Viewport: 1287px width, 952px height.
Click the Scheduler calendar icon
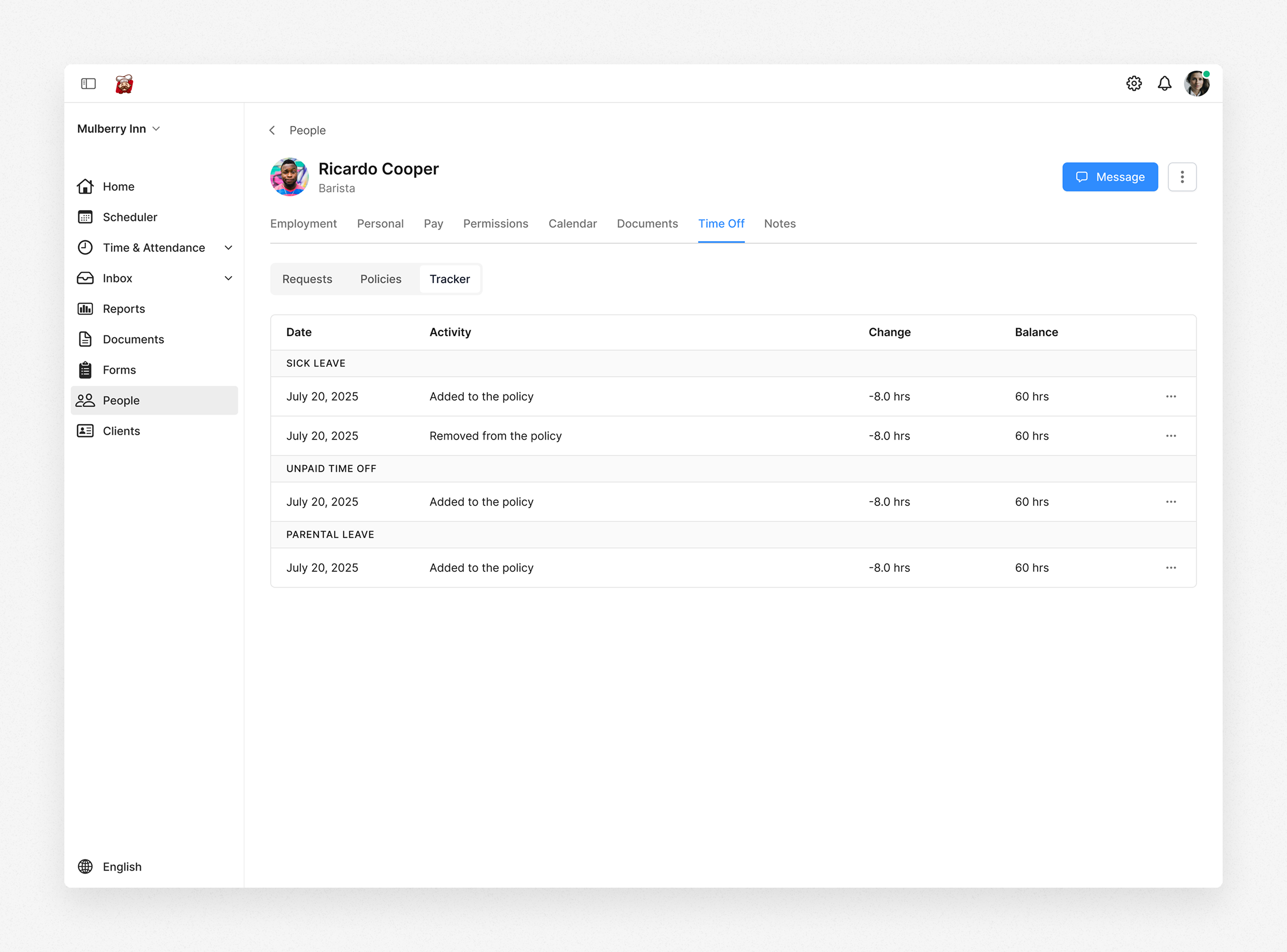click(x=85, y=217)
